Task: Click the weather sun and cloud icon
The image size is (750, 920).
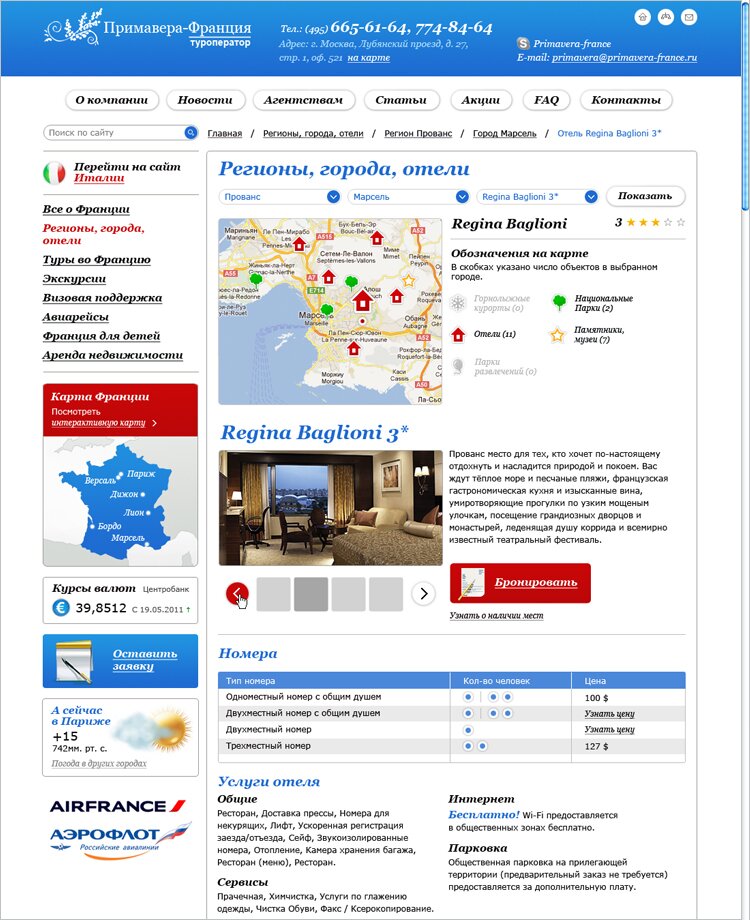Action: (x=154, y=730)
